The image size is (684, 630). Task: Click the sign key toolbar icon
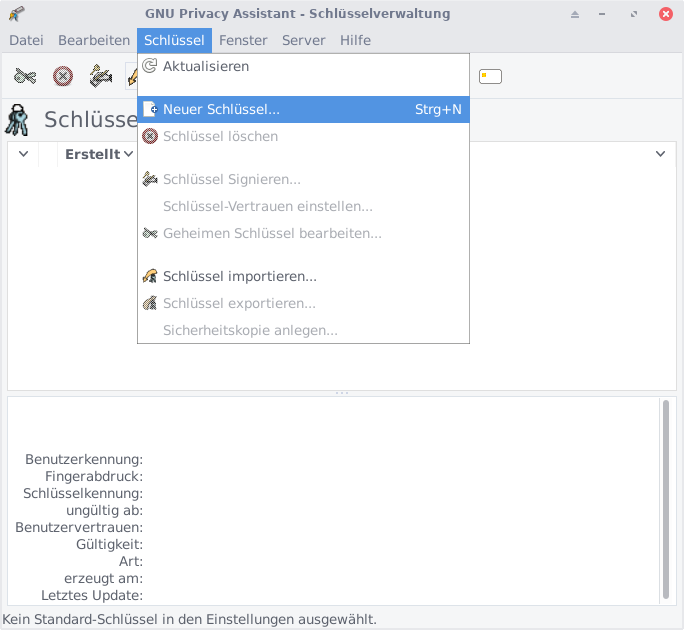(100, 76)
